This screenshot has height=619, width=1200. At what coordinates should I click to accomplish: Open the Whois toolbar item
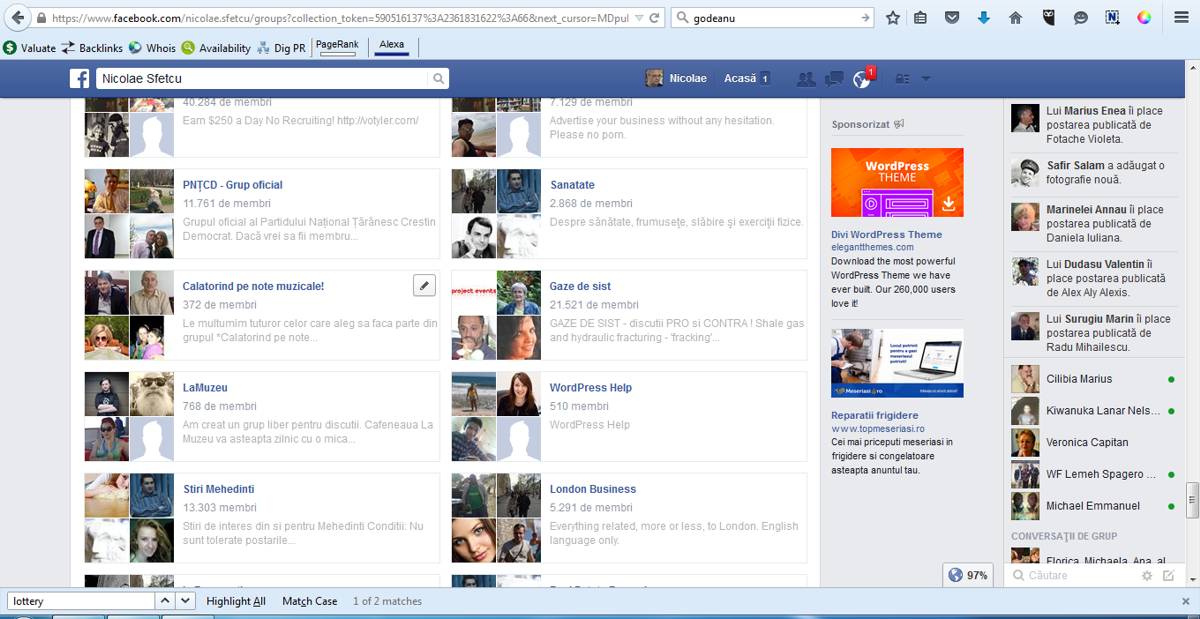(x=152, y=48)
